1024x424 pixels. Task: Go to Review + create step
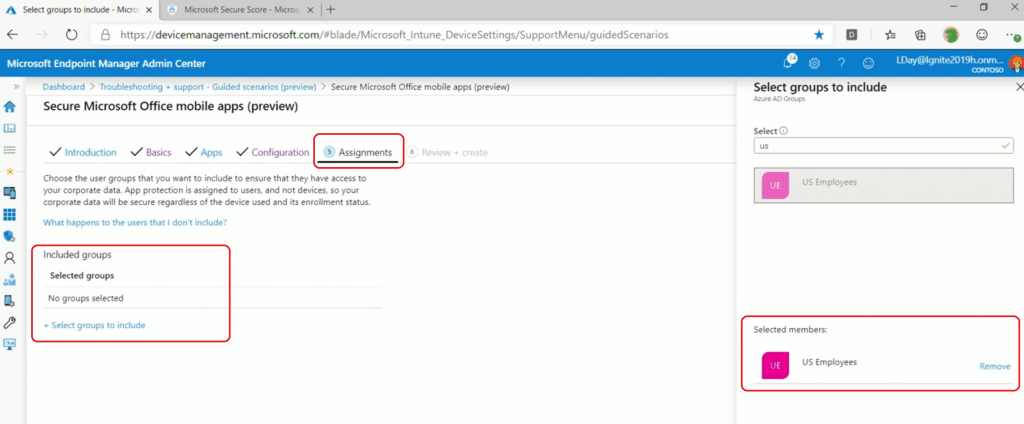448,152
